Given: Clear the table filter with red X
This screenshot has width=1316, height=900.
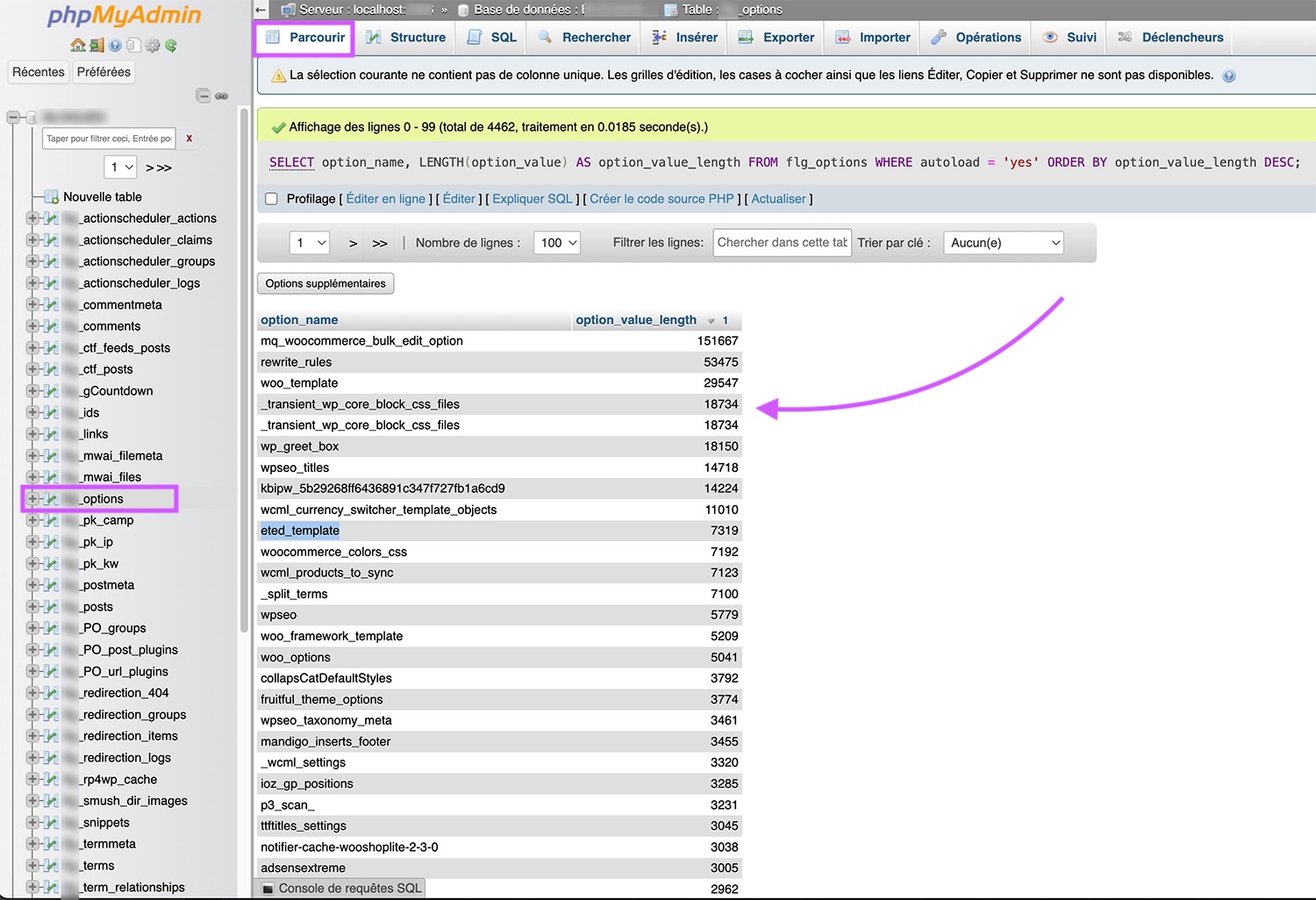Looking at the screenshot, I should (189, 139).
